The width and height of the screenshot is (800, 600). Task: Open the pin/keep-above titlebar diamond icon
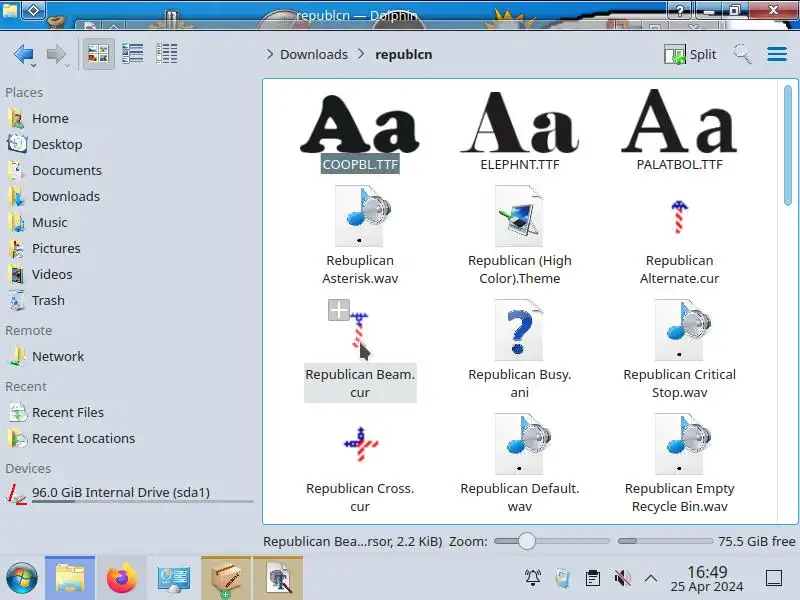coord(34,10)
